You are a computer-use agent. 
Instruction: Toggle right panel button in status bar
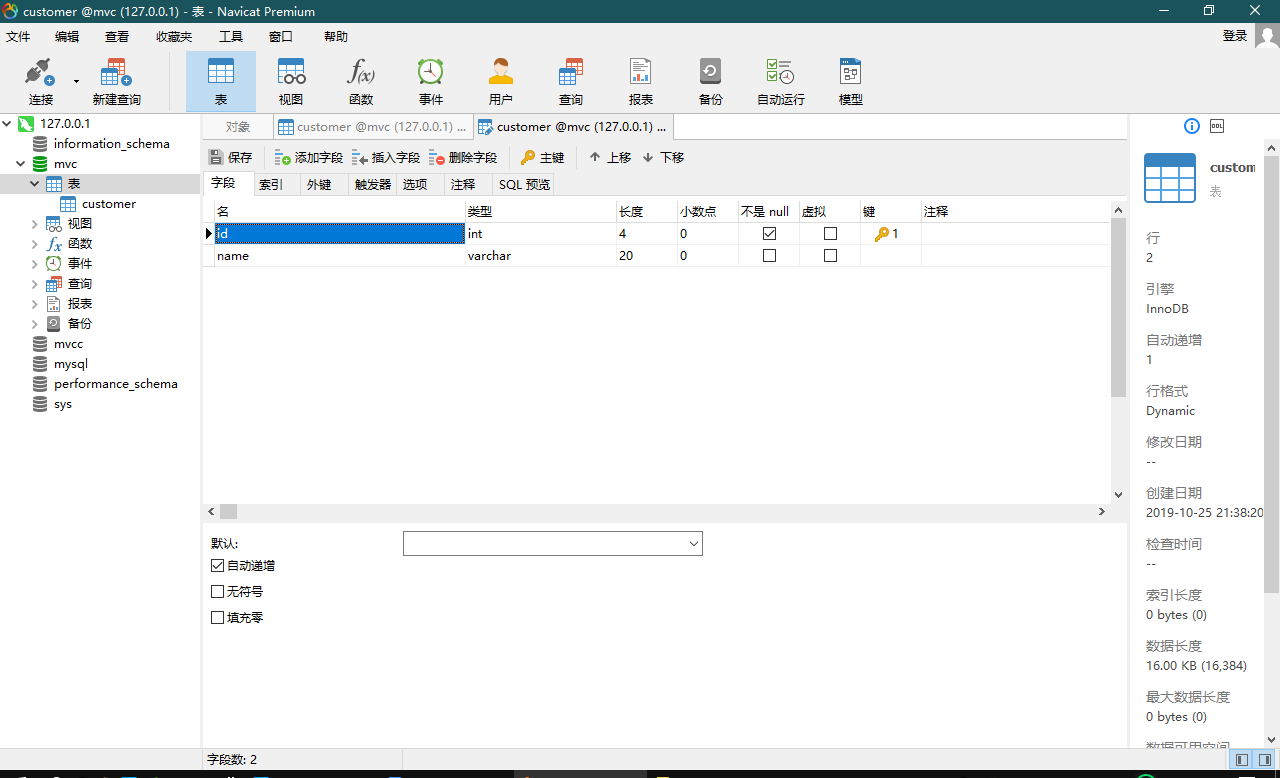tap(1265, 760)
